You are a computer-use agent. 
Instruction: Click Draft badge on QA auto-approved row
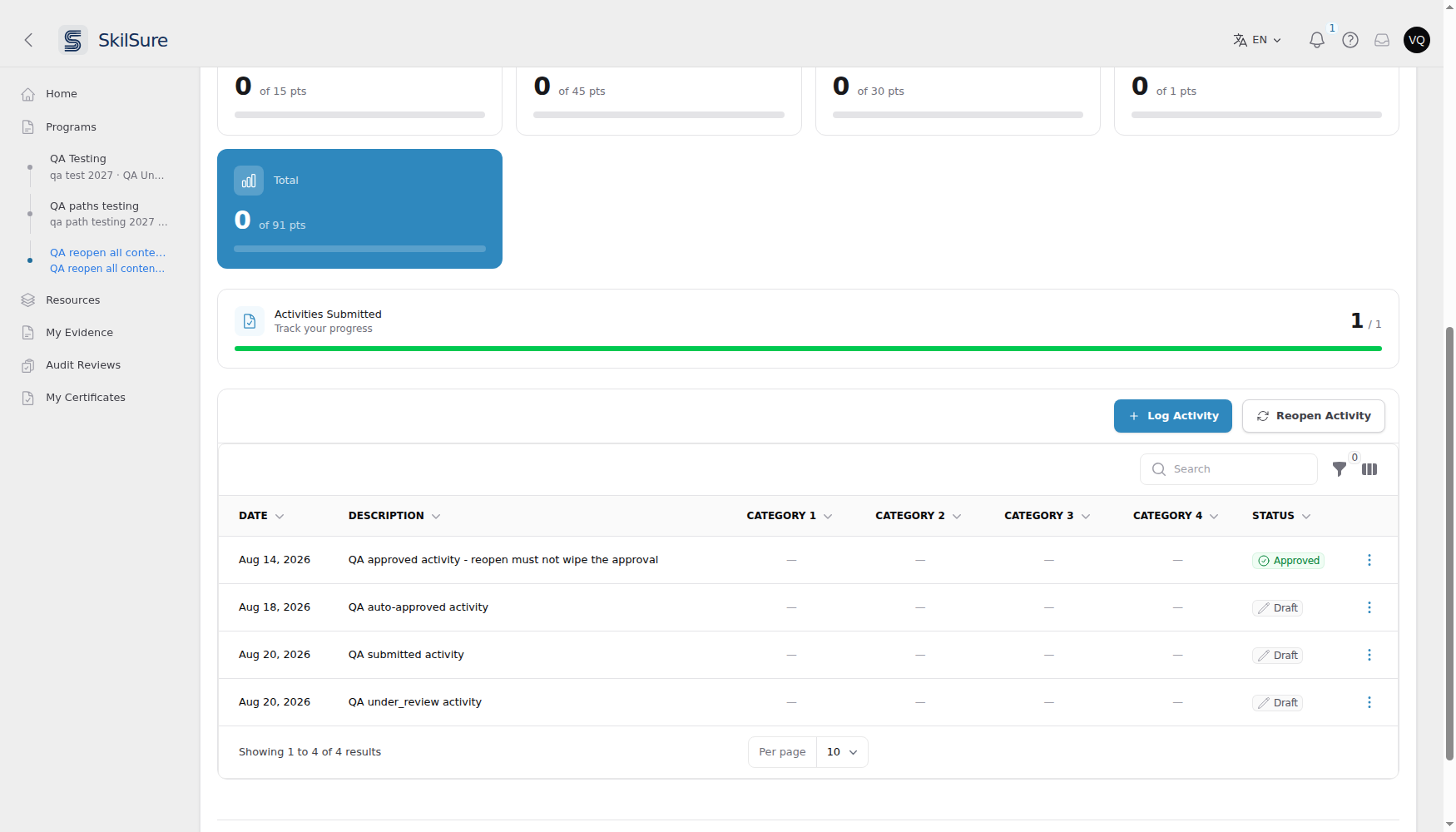point(1277,608)
